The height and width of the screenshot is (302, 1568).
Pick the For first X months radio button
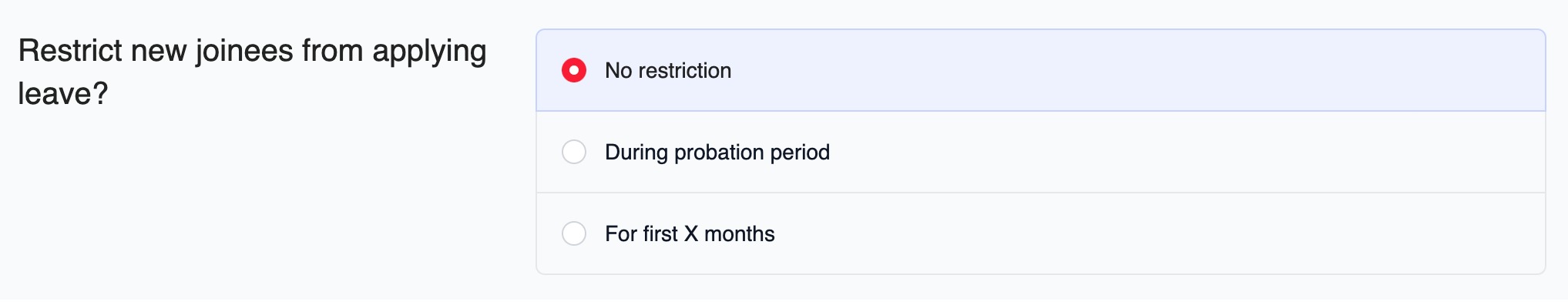pyautogui.click(x=574, y=233)
